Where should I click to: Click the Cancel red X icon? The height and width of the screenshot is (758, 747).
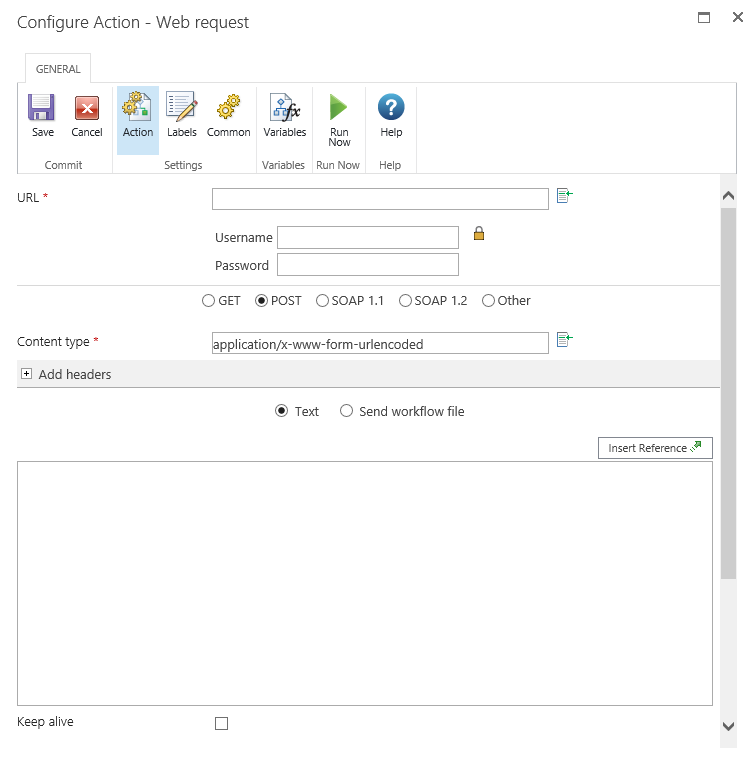pyautogui.click(x=87, y=108)
